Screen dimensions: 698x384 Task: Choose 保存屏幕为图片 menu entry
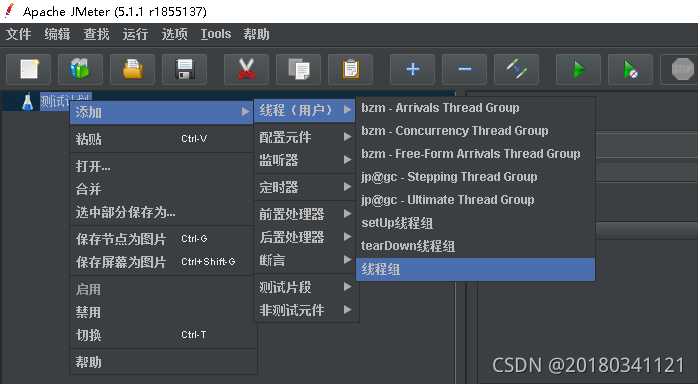pos(162,262)
